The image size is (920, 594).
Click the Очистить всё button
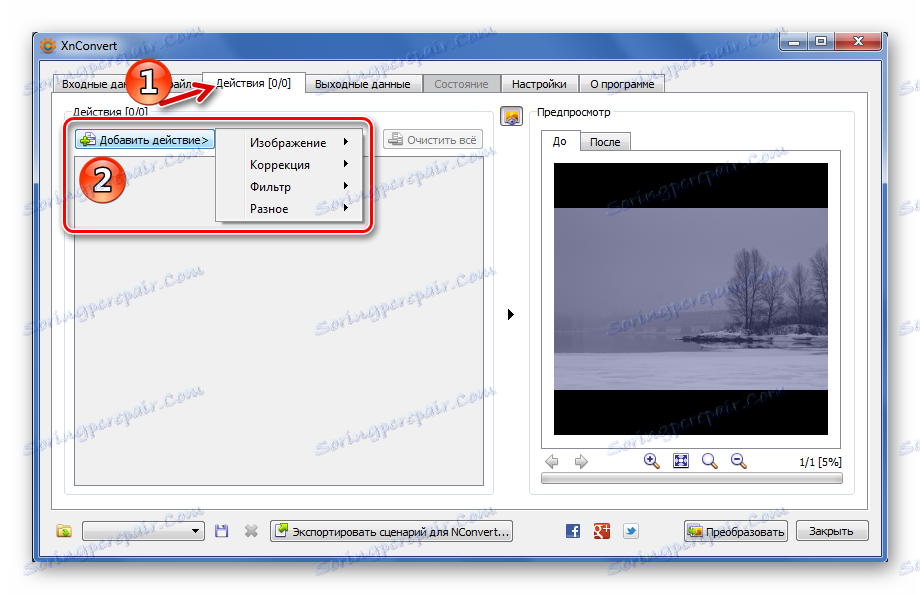[433, 140]
